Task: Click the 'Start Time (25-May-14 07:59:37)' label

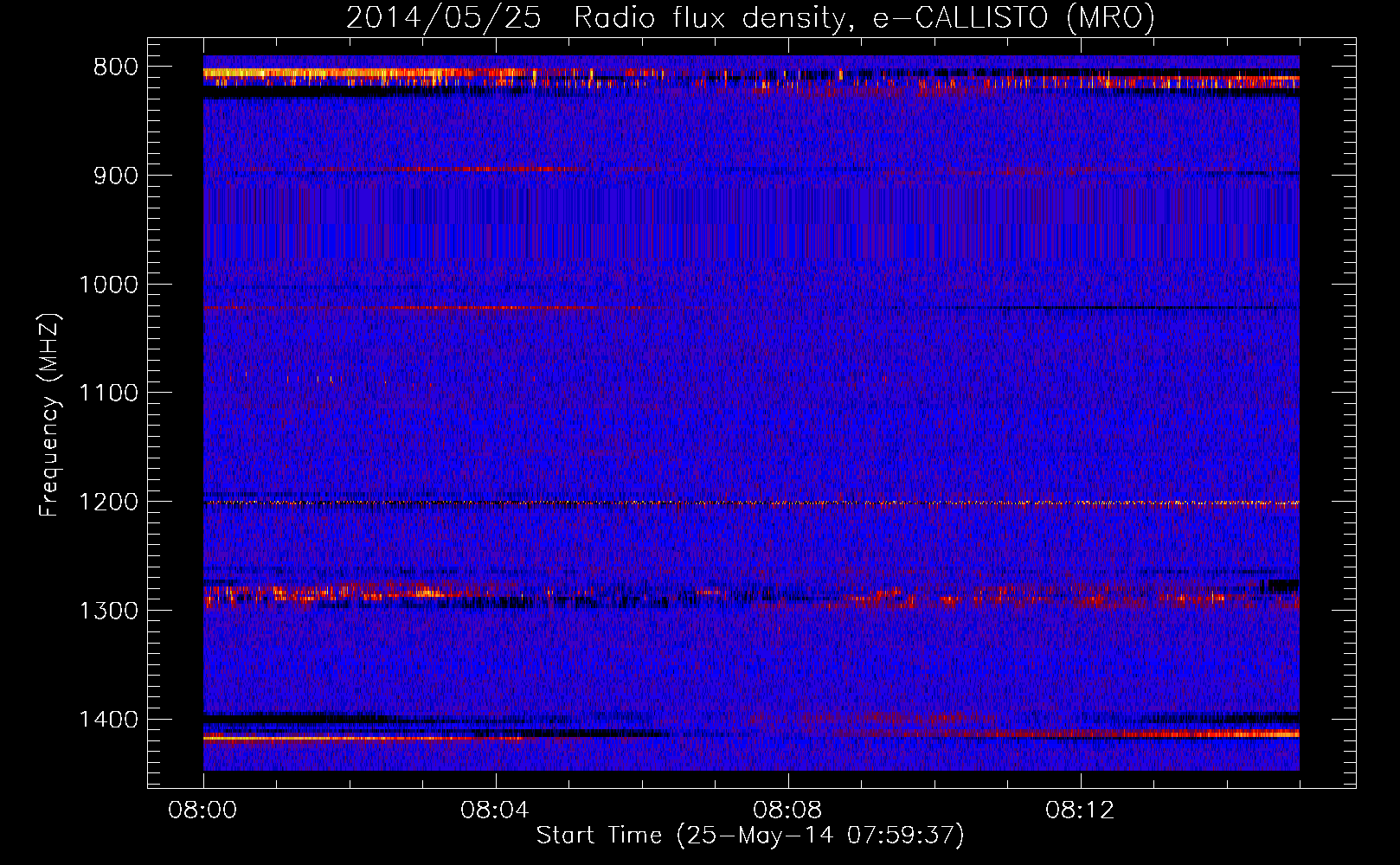Action: click(750, 836)
